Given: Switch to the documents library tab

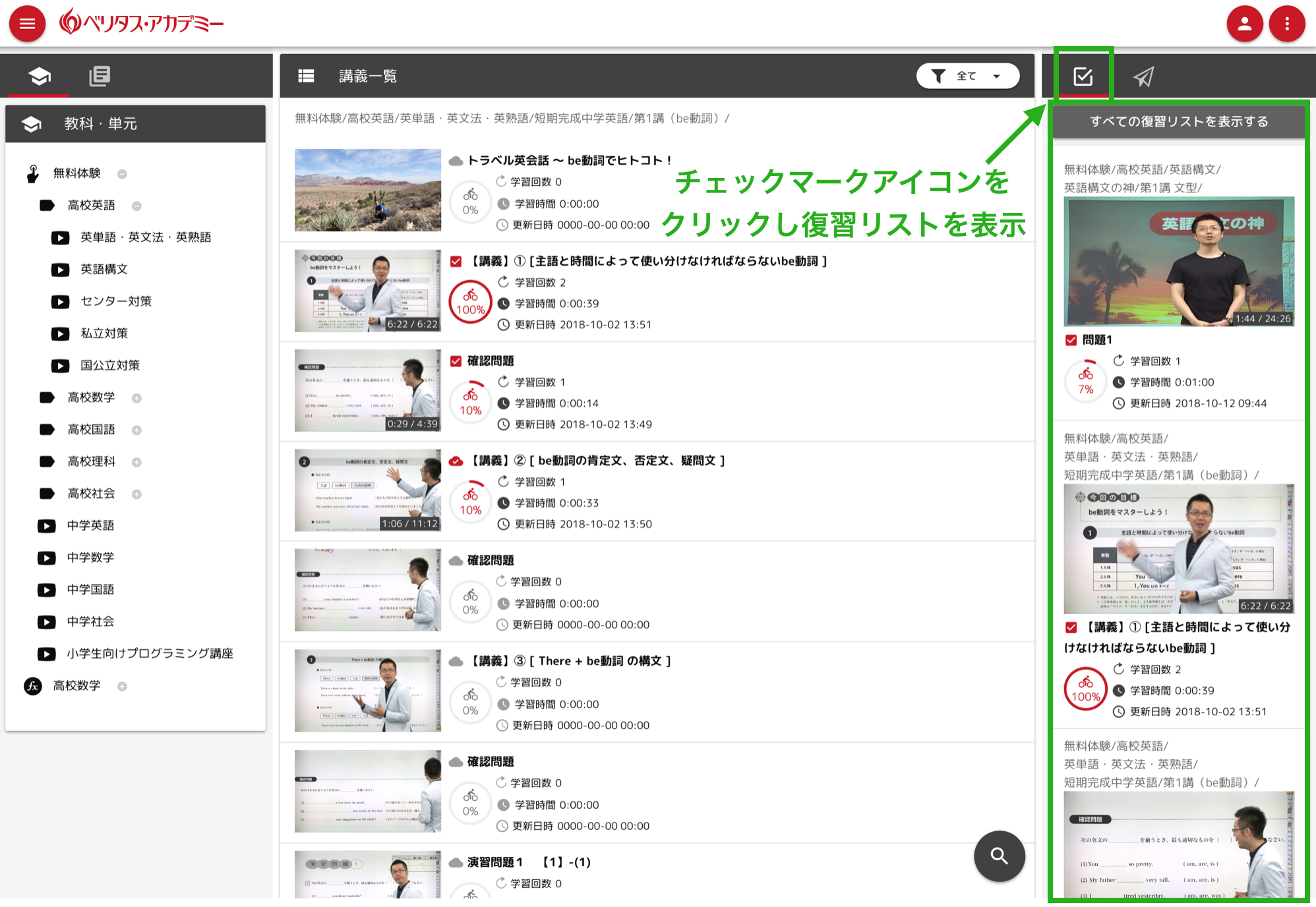Looking at the screenshot, I should click(100, 76).
